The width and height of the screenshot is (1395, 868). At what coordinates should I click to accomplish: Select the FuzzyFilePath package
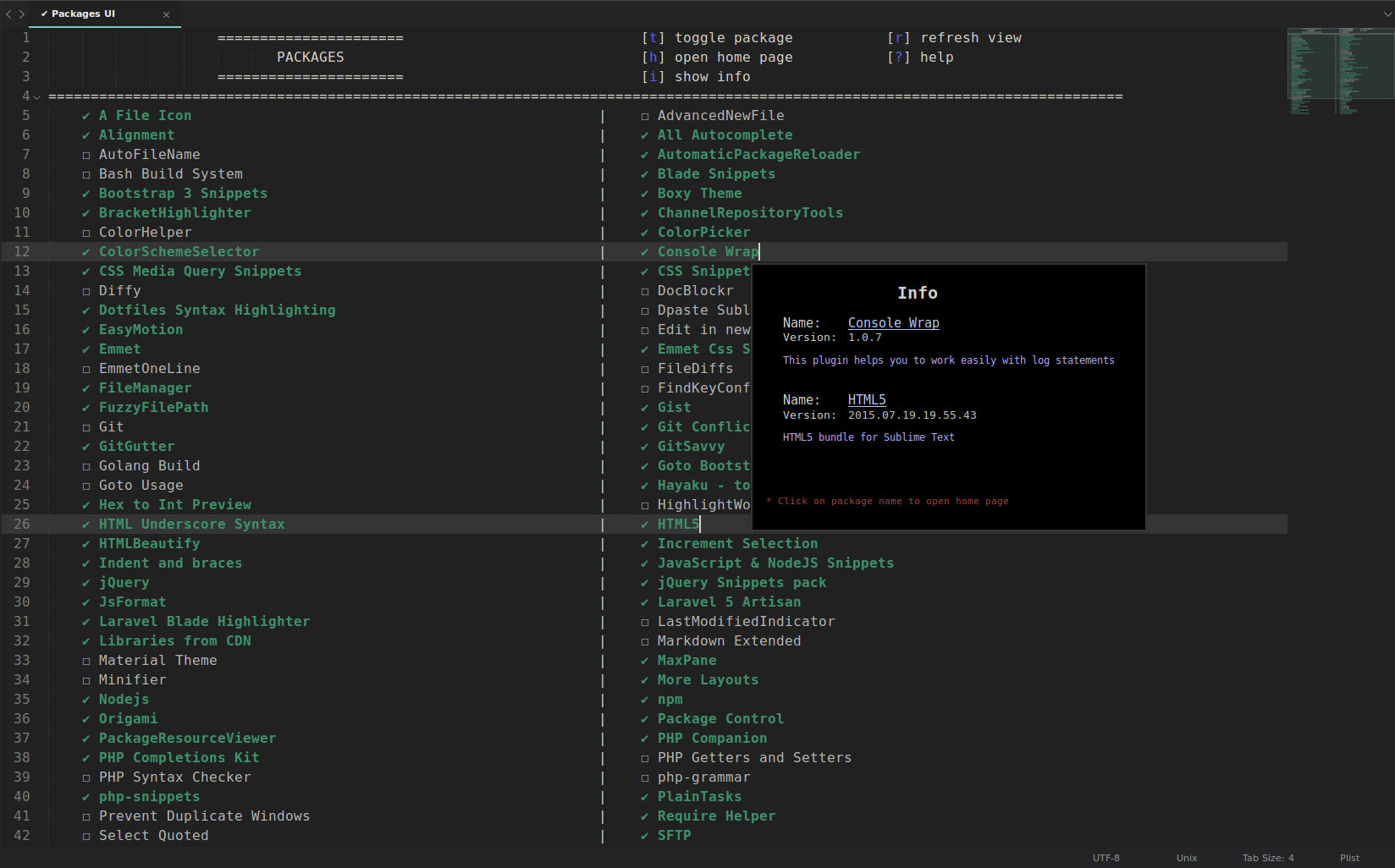(153, 408)
